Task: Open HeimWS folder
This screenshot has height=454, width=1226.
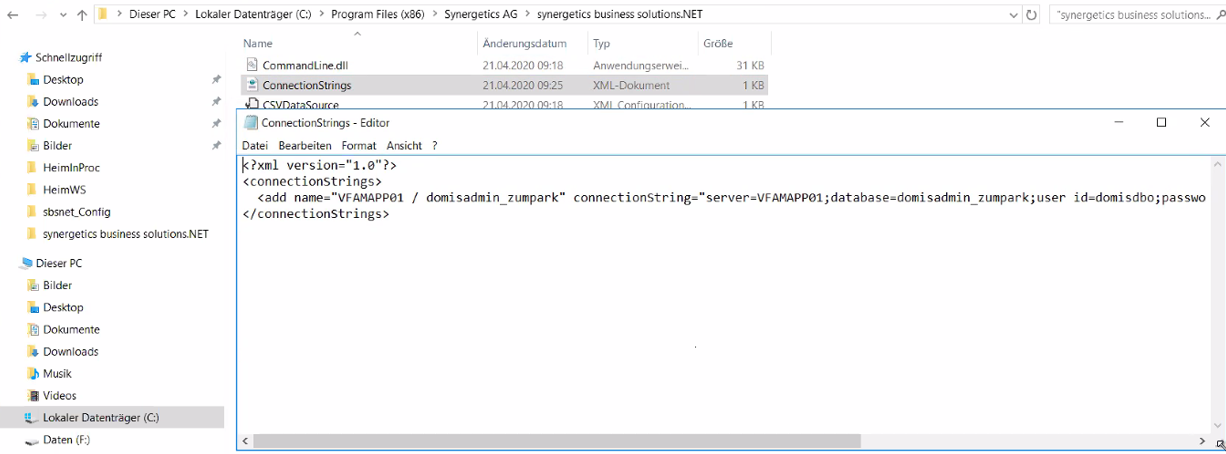Action: coord(62,190)
